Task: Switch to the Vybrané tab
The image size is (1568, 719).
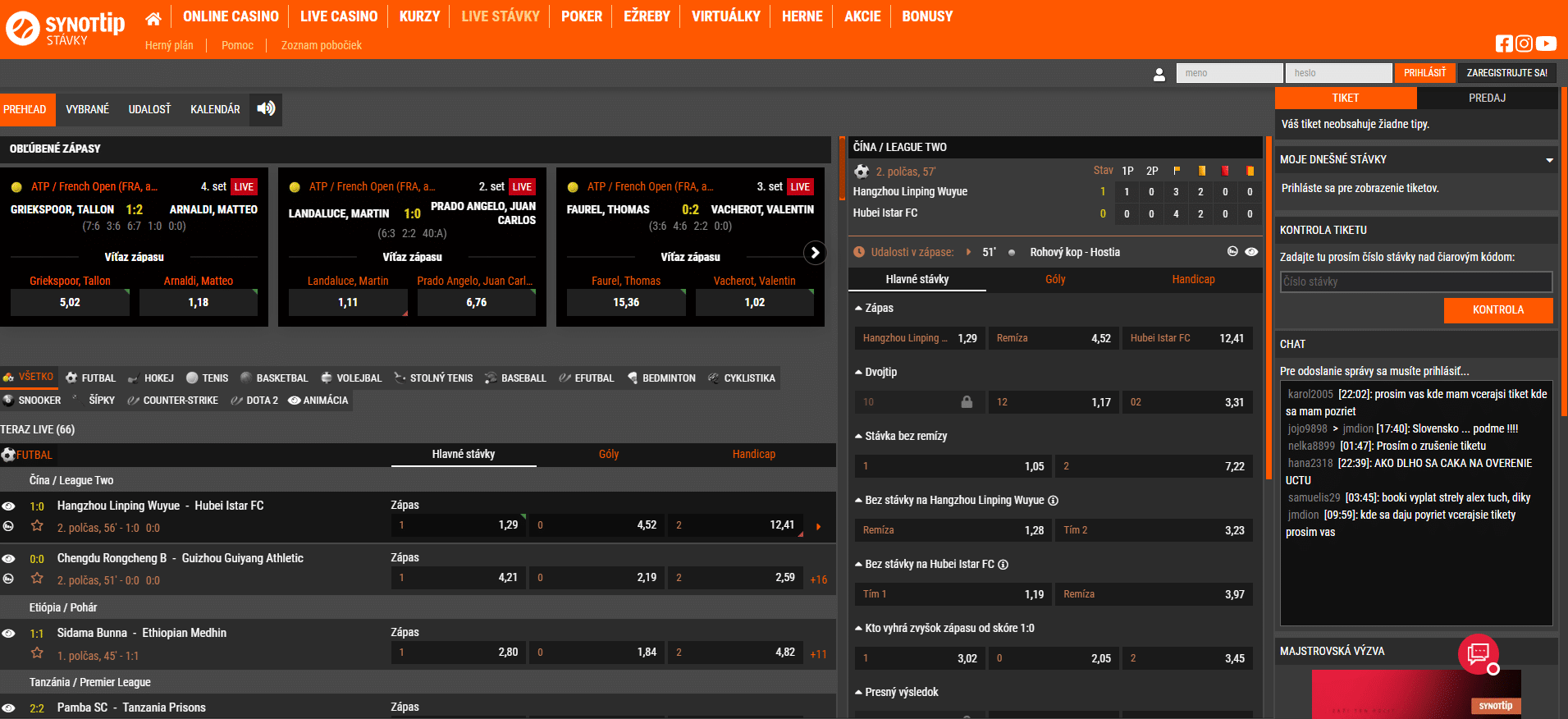Action: (x=88, y=109)
